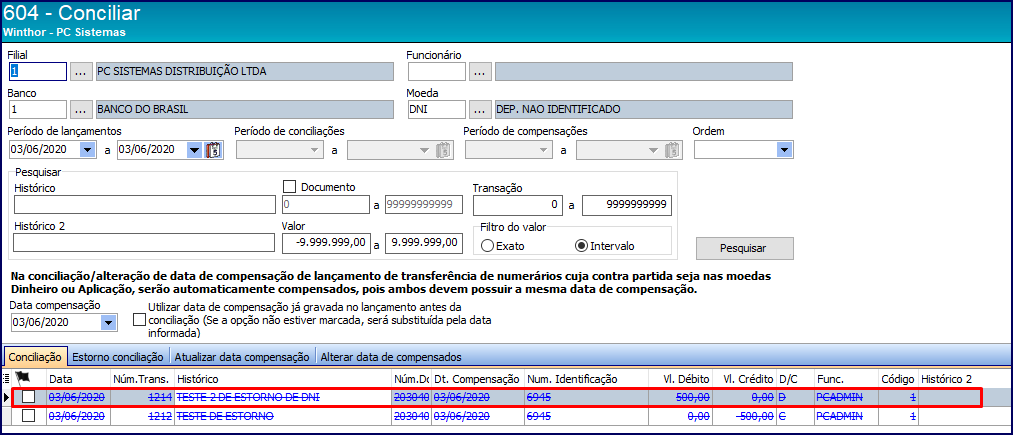Open Moeda lookup ellipsis button

pos(480,109)
